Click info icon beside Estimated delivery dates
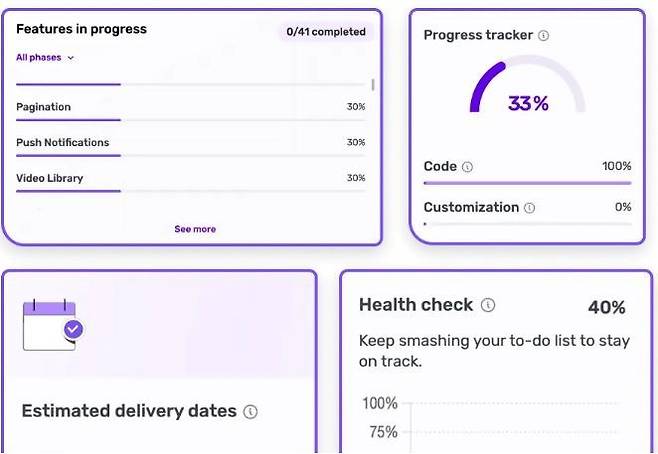658x454 pixels. pos(250,412)
